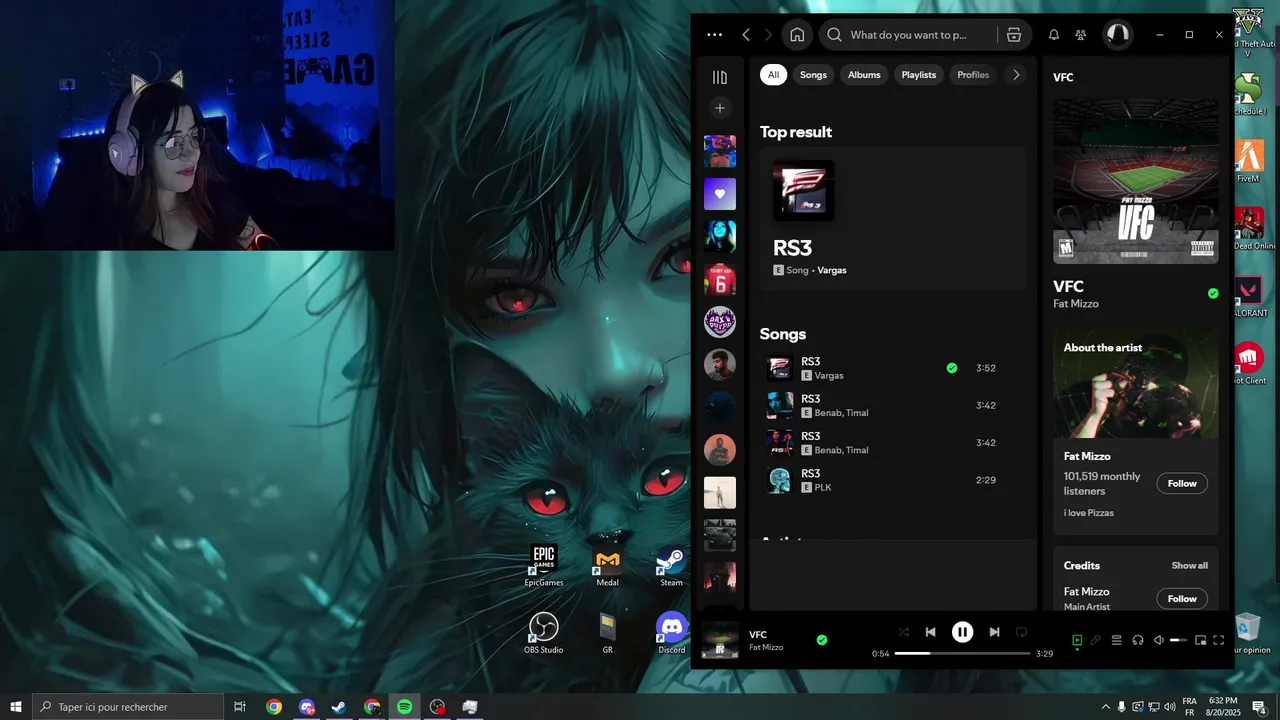The width and height of the screenshot is (1280, 720).
Task: Skip to the next track
Action: point(994,632)
